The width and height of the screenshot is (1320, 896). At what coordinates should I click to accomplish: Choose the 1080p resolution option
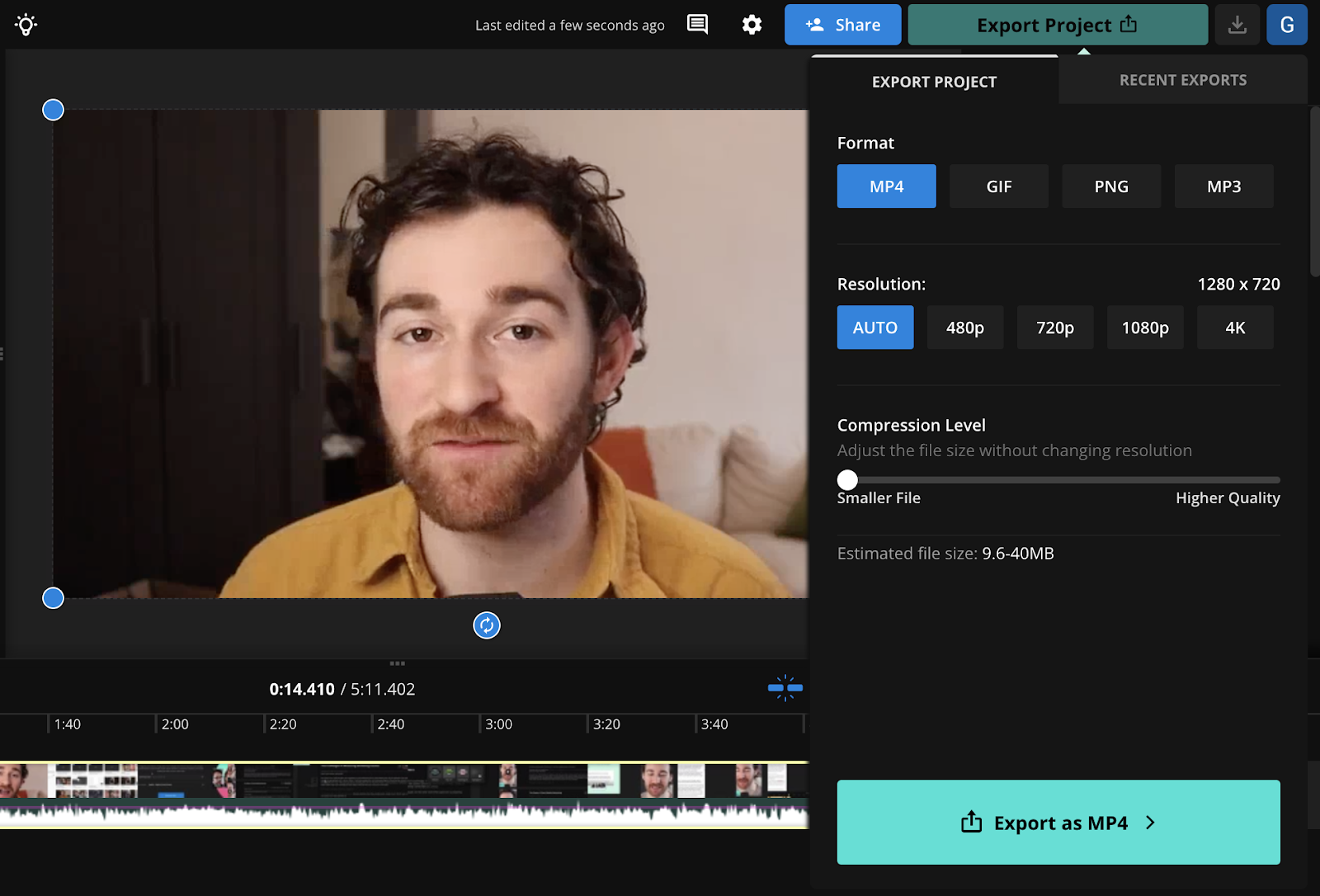(x=1145, y=328)
